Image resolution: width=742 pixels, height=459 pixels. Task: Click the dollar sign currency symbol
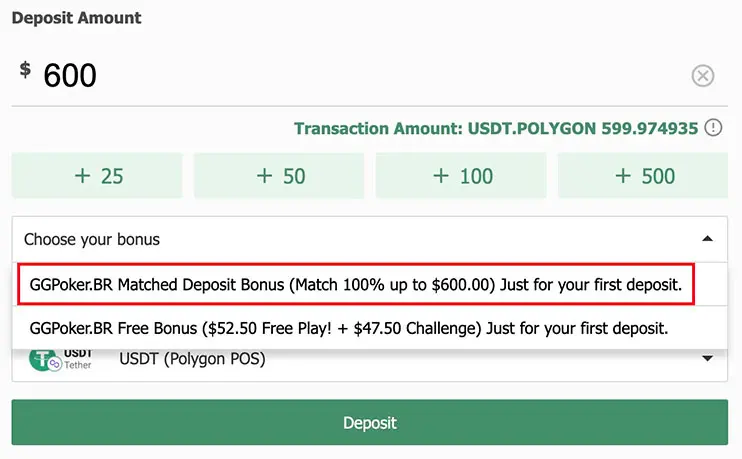point(26,71)
